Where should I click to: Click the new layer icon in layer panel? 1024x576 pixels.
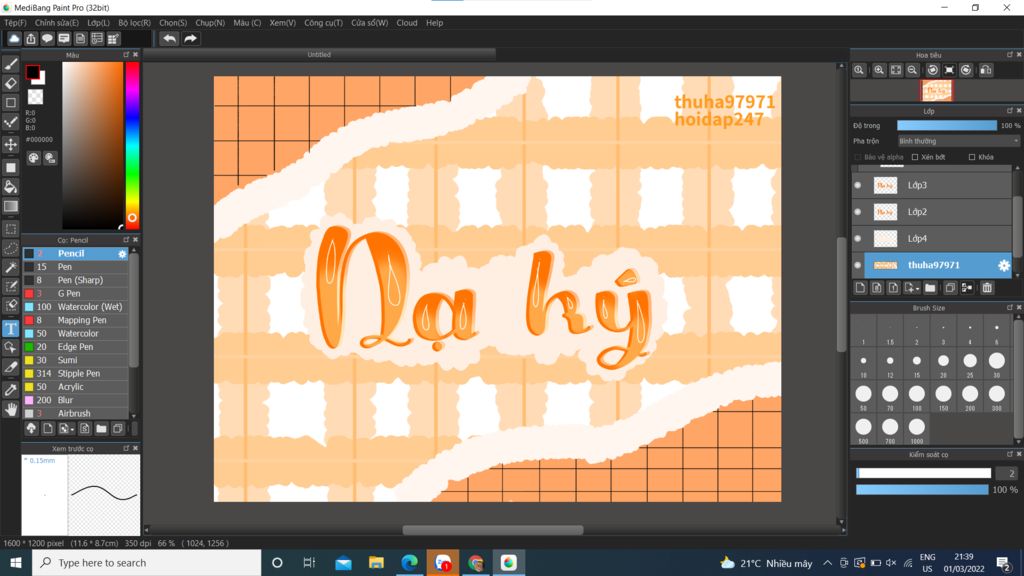(860, 288)
